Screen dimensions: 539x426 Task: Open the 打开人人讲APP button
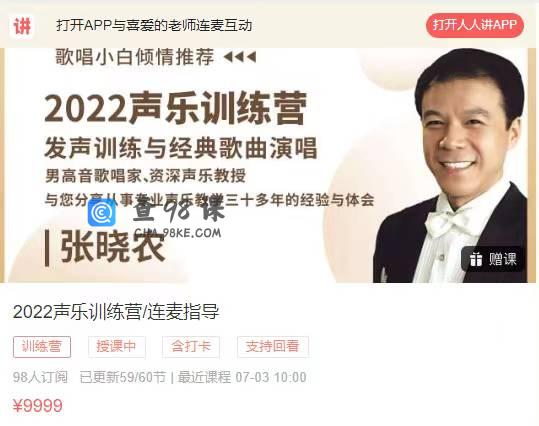click(x=474, y=25)
